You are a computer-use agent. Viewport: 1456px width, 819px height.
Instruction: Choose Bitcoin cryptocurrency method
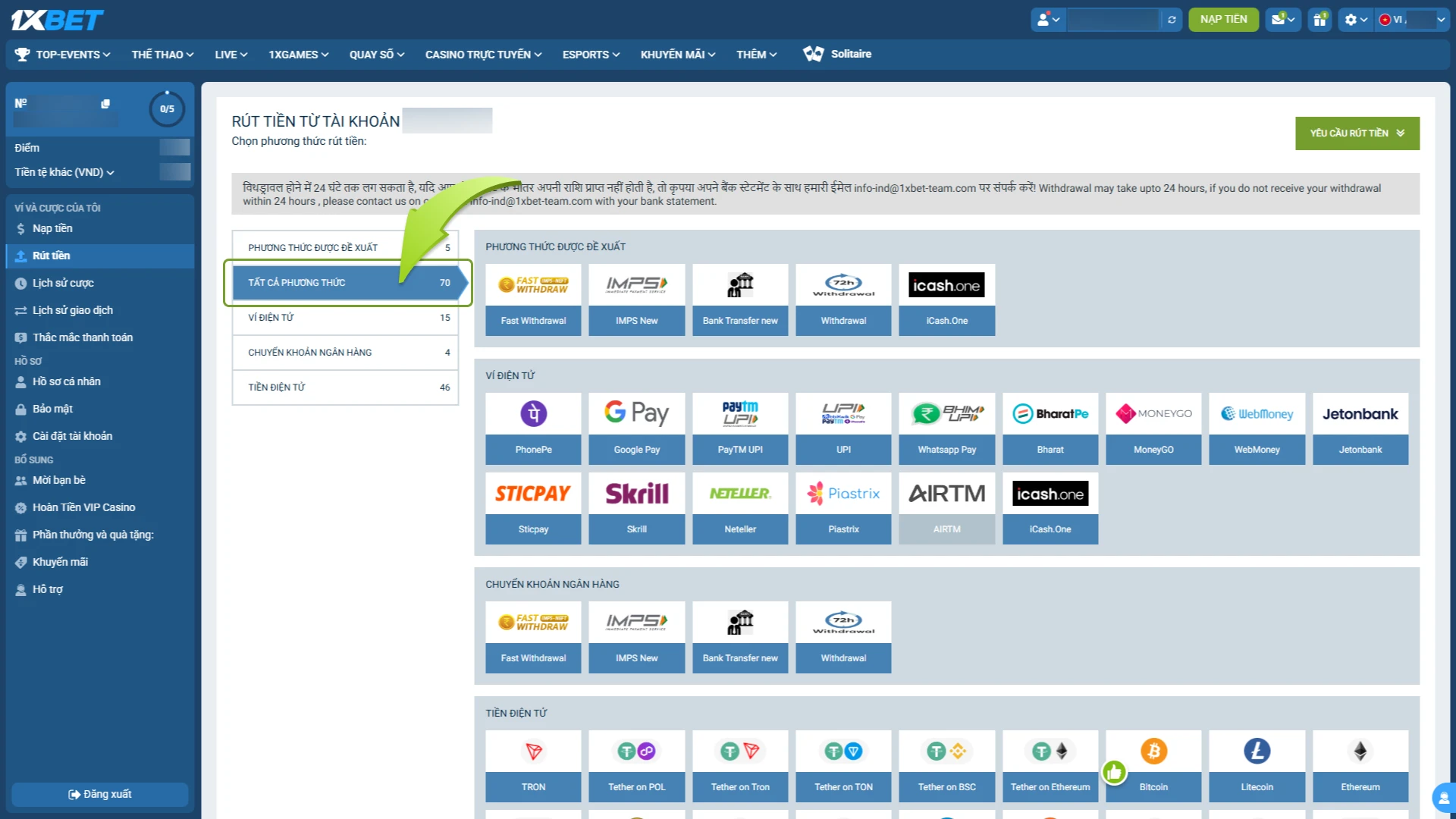(1153, 766)
